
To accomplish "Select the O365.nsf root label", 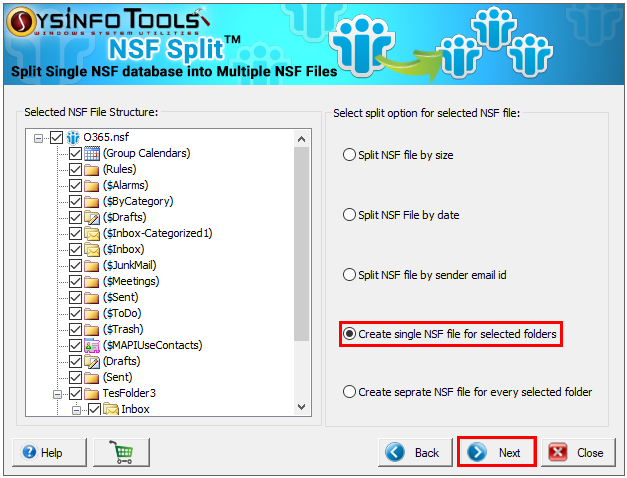I will 106,137.
